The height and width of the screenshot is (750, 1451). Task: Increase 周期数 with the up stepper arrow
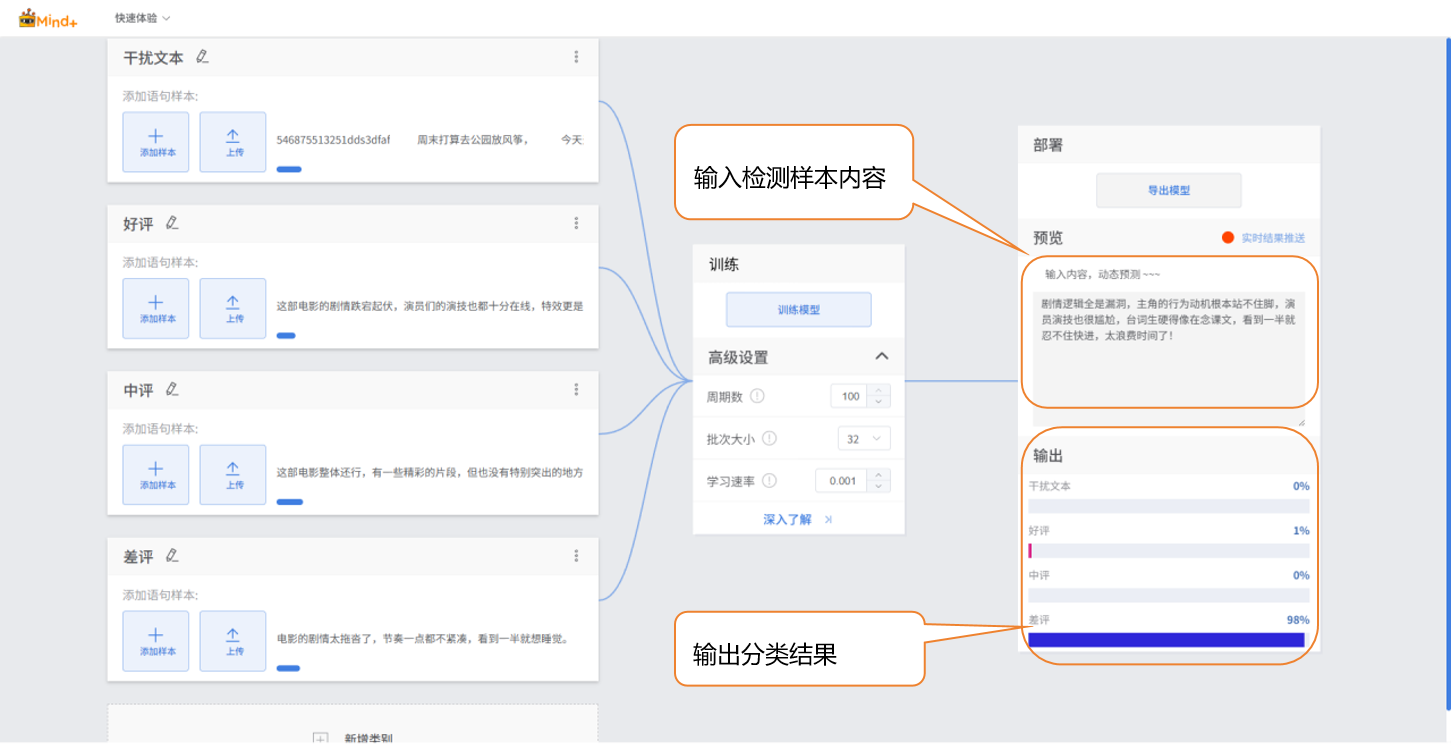[878, 390]
